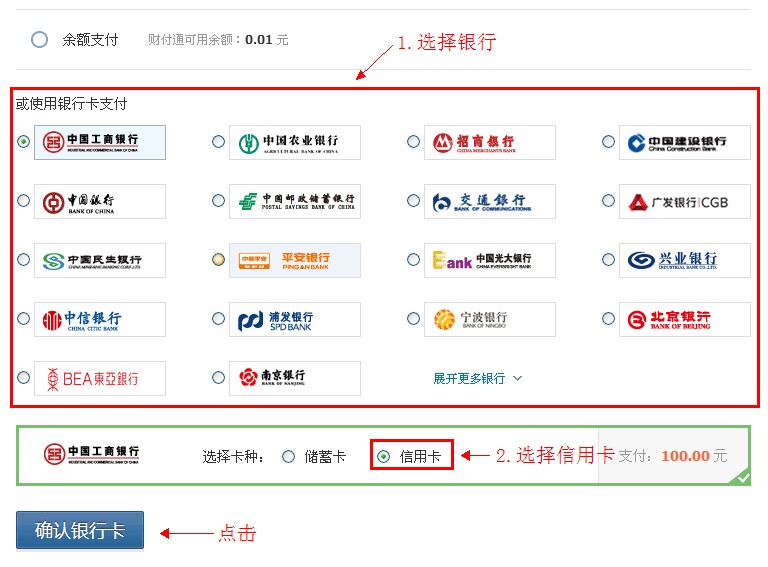Choose the 中国建设银行 logo card
The height and width of the screenshot is (567, 768).
tap(685, 142)
